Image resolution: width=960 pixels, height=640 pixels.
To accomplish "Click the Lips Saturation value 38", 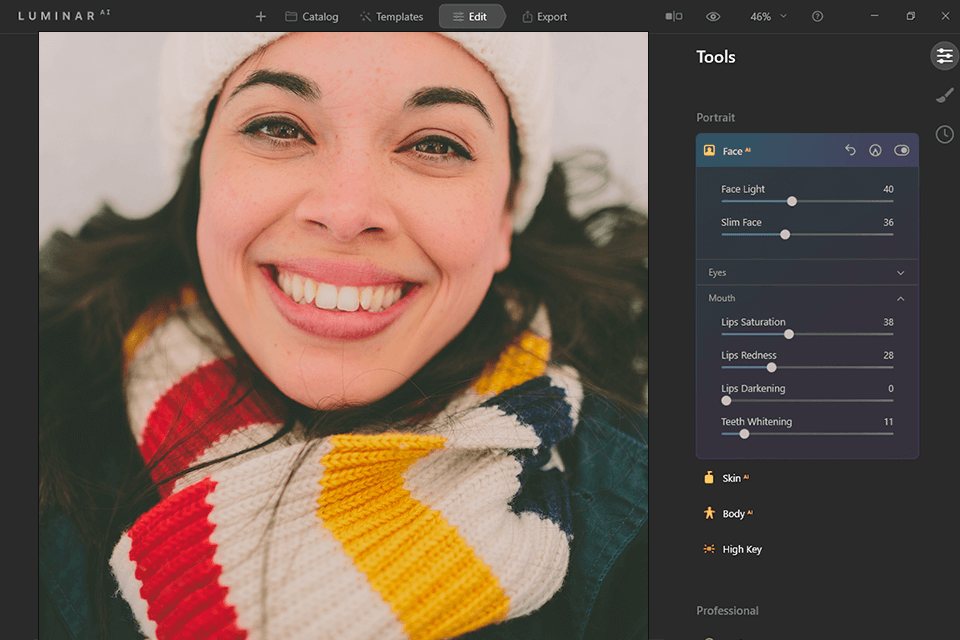I will tap(888, 322).
